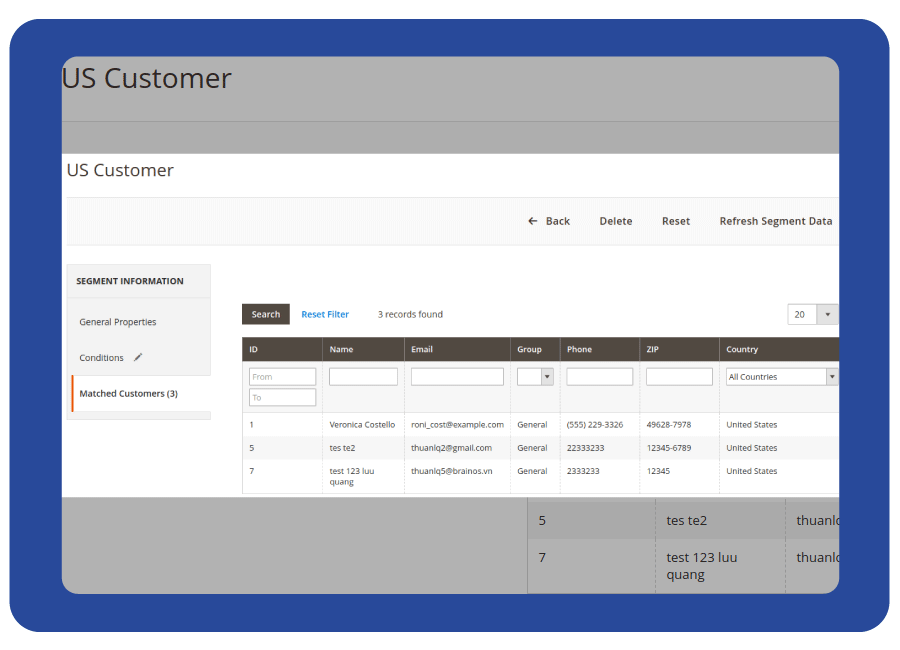Click the toolbar Reset button

[x=675, y=221]
